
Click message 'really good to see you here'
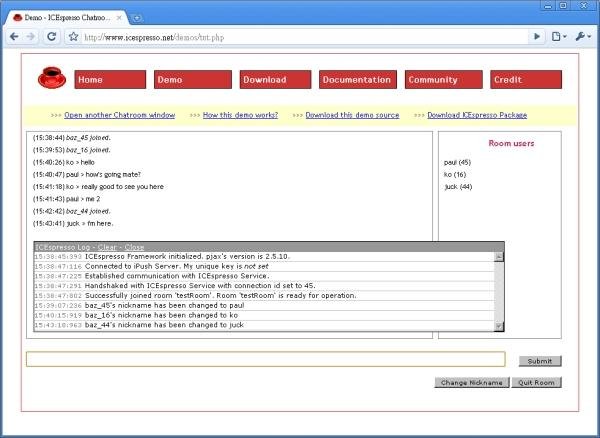point(98,187)
